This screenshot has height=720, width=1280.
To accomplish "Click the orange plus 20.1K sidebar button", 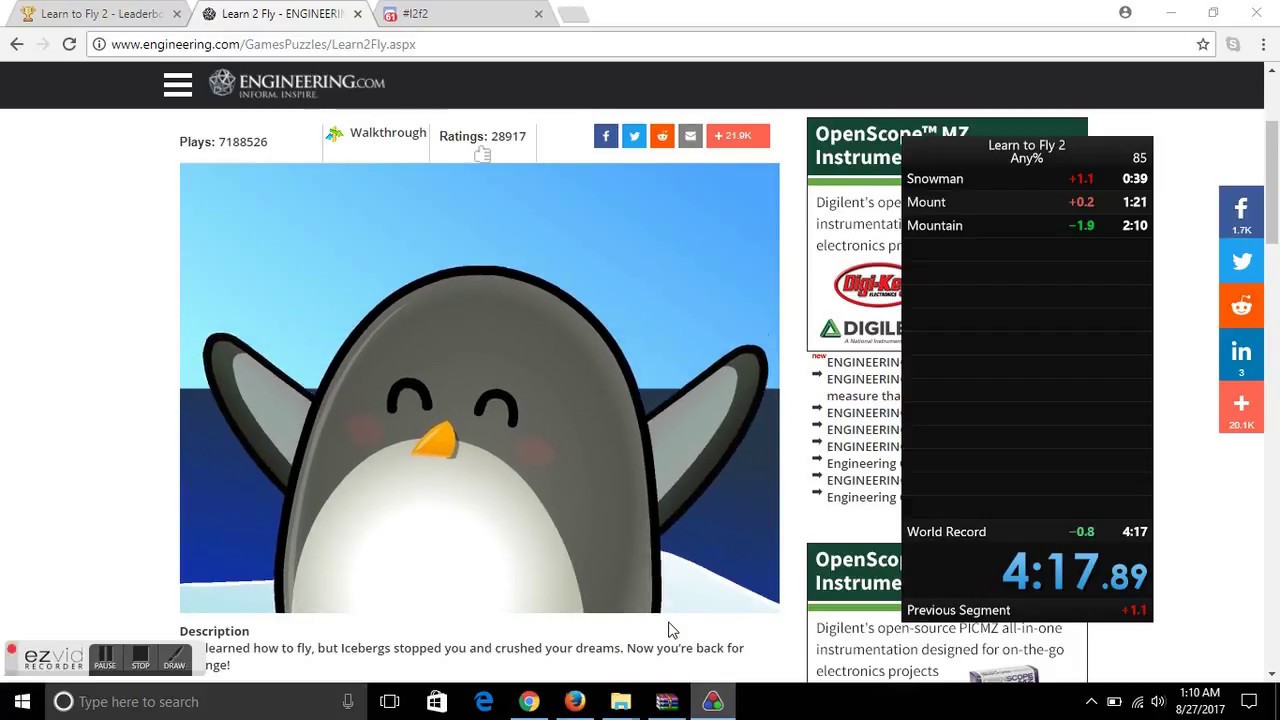I will pyautogui.click(x=1241, y=408).
